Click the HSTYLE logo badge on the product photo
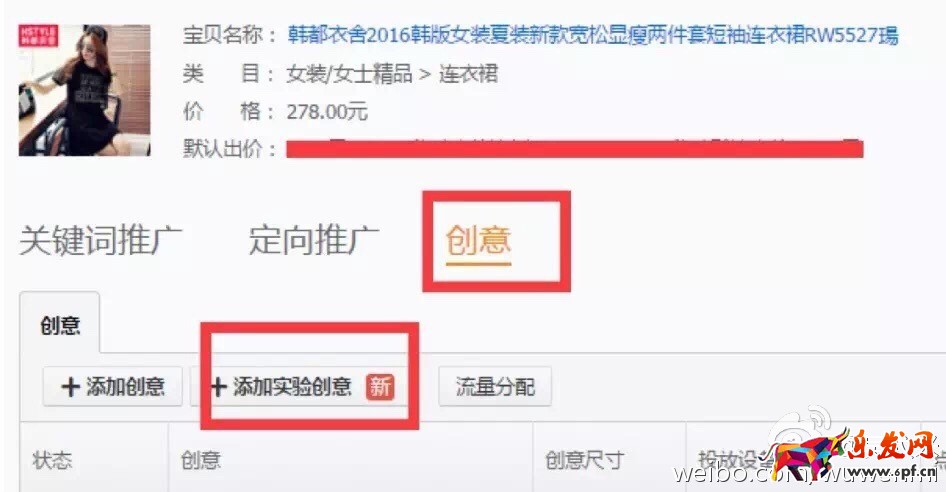This screenshot has width=946, height=492. coord(38,36)
